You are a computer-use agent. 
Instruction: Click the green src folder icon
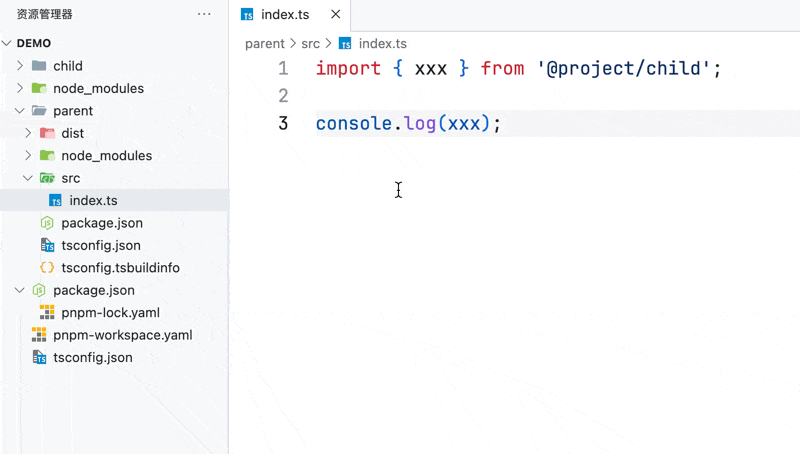47,178
